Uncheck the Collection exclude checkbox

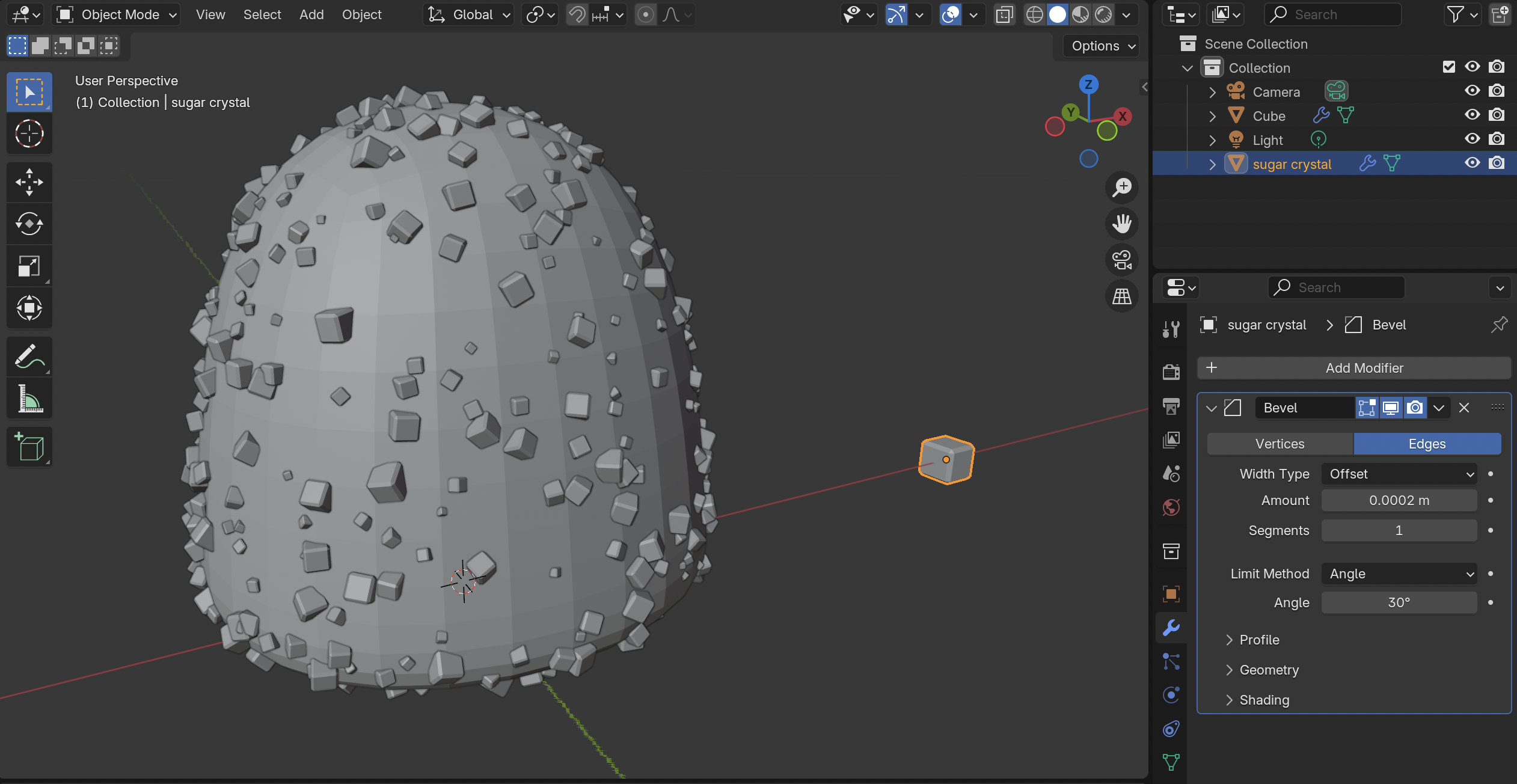click(x=1448, y=67)
